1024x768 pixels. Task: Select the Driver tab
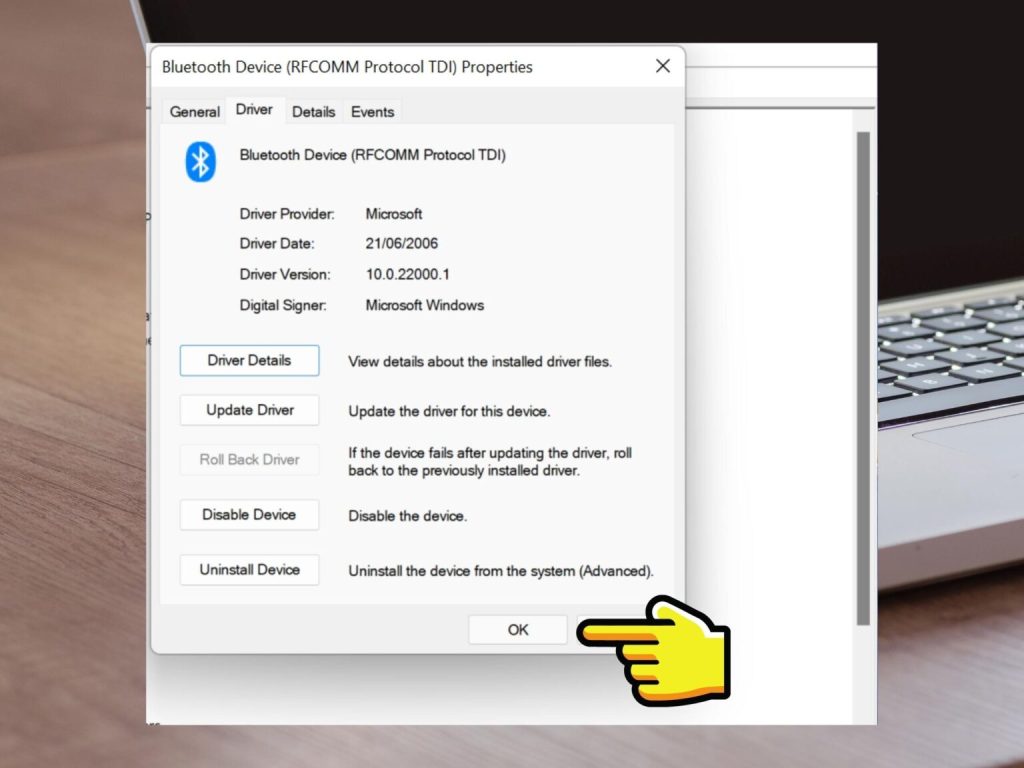tap(254, 110)
